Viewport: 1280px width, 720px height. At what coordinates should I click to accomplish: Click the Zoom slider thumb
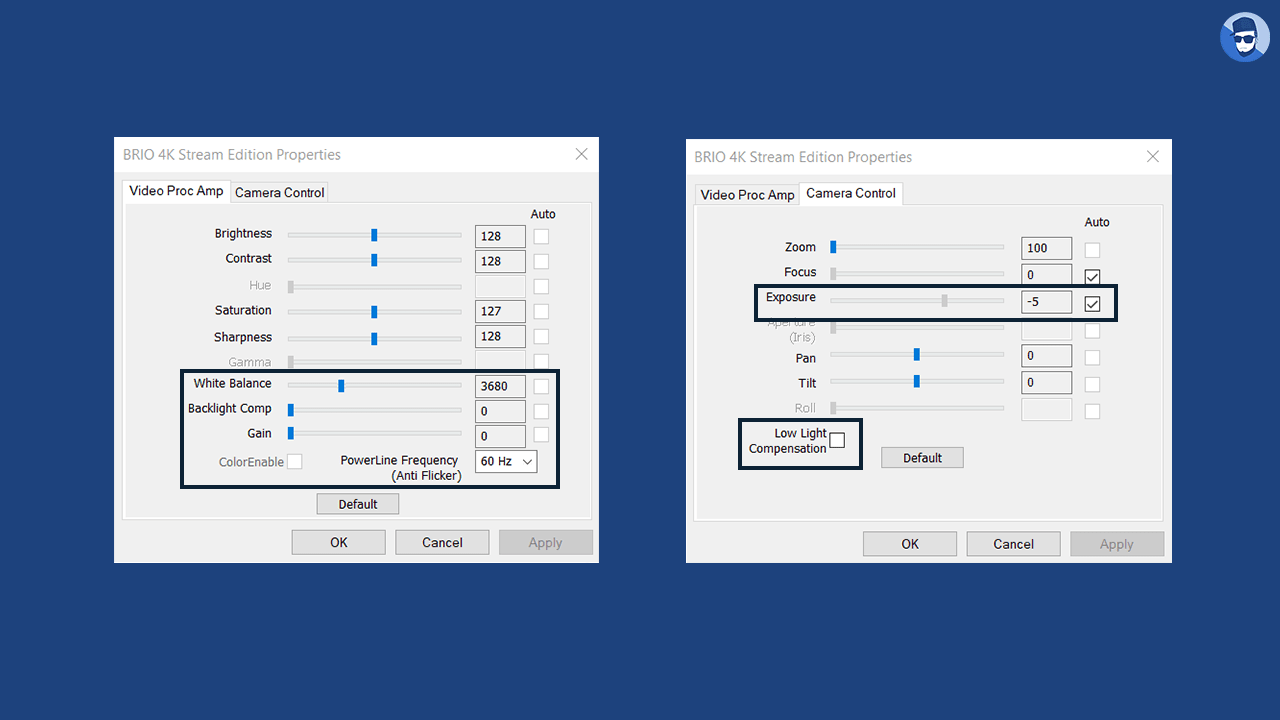[833, 247]
